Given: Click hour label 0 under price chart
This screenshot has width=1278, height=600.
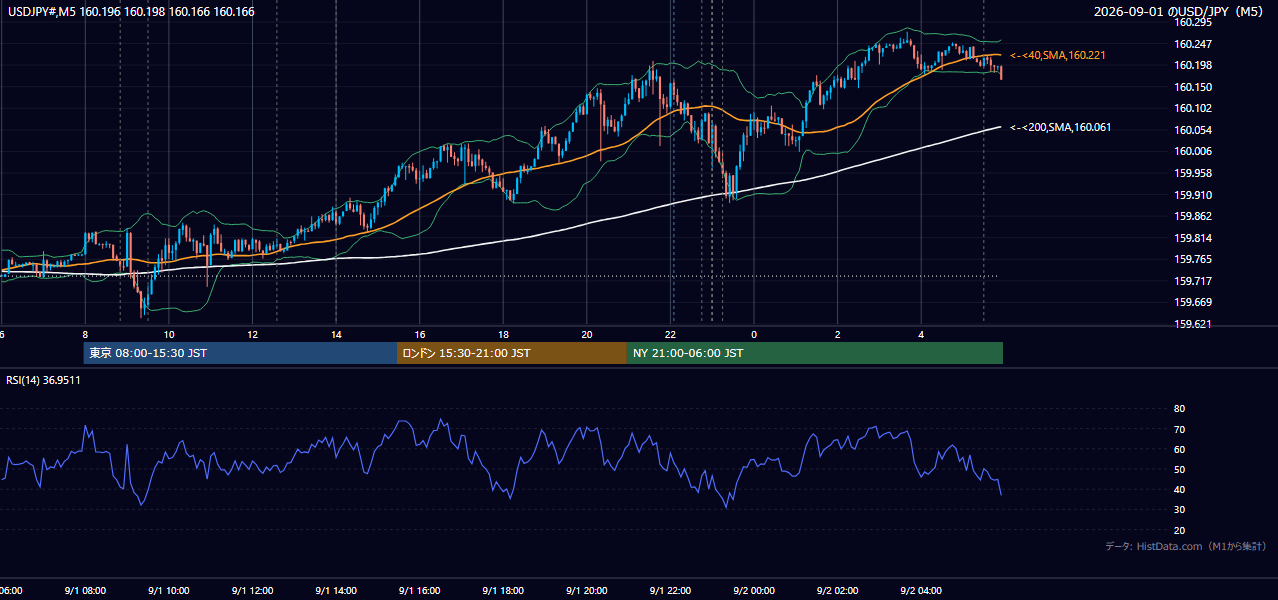Looking at the screenshot, I should [754, 334].
